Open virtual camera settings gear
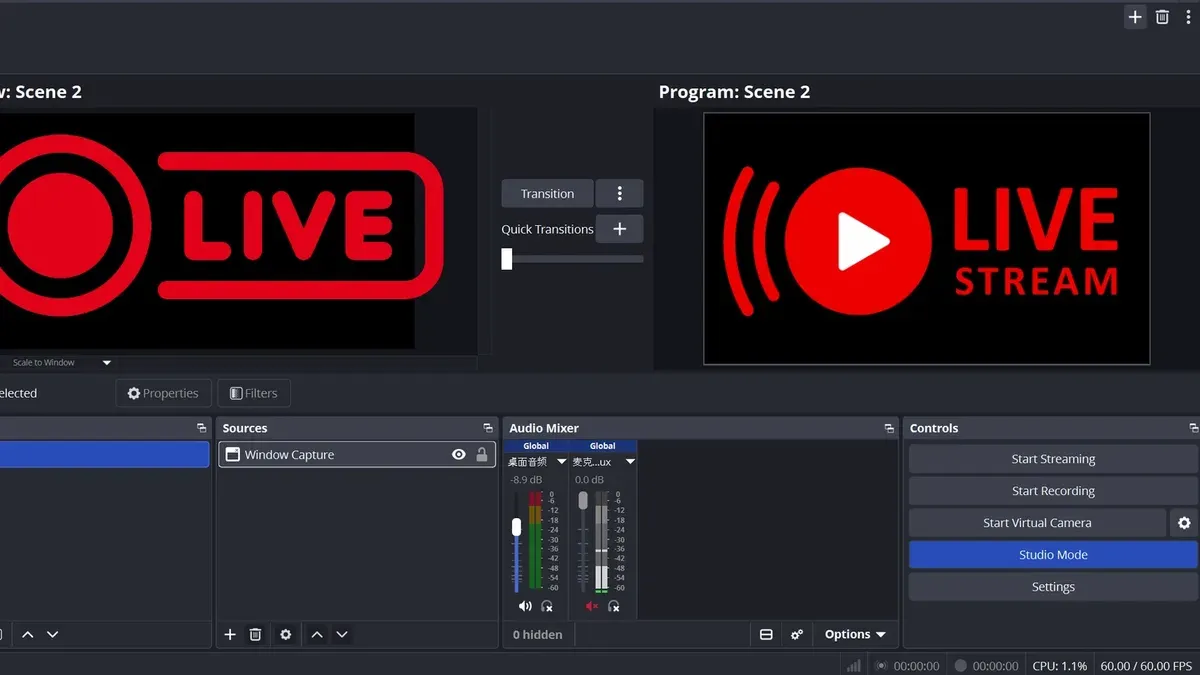The width and height of the screenshot is (1200, 675). pyautogui.click(x=1184, y=523)
